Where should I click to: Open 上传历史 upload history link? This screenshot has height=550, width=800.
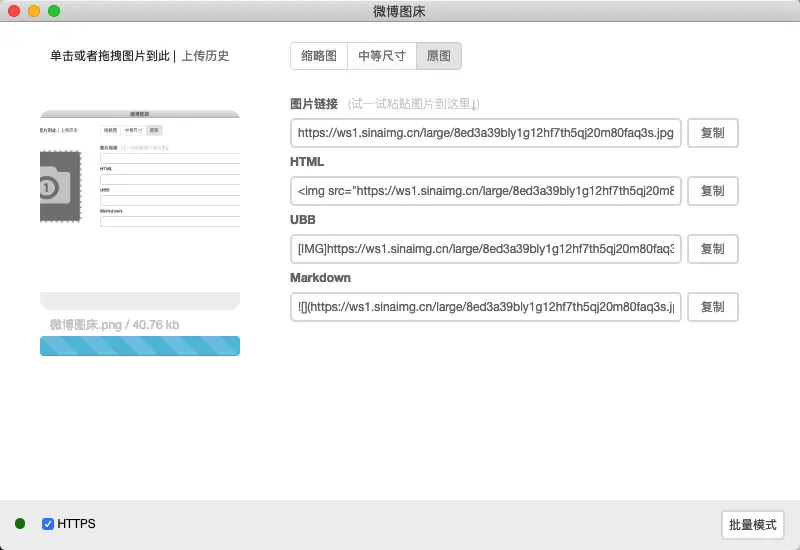pos(206,56)
